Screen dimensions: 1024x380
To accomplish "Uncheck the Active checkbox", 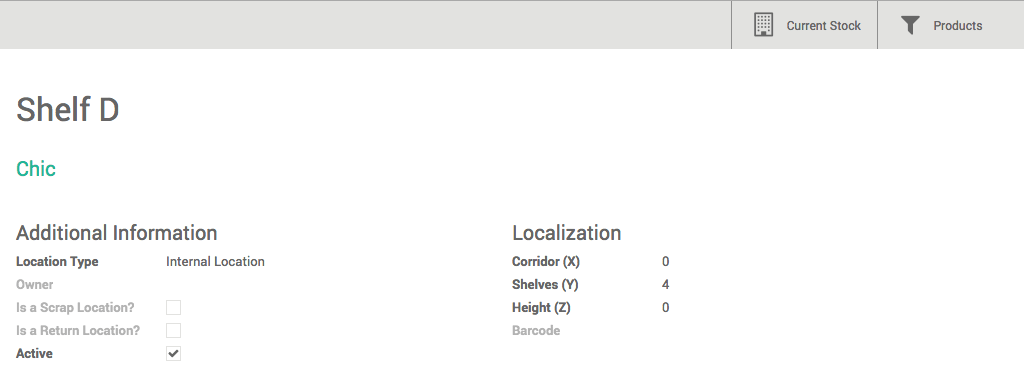I will click(173, 354).
